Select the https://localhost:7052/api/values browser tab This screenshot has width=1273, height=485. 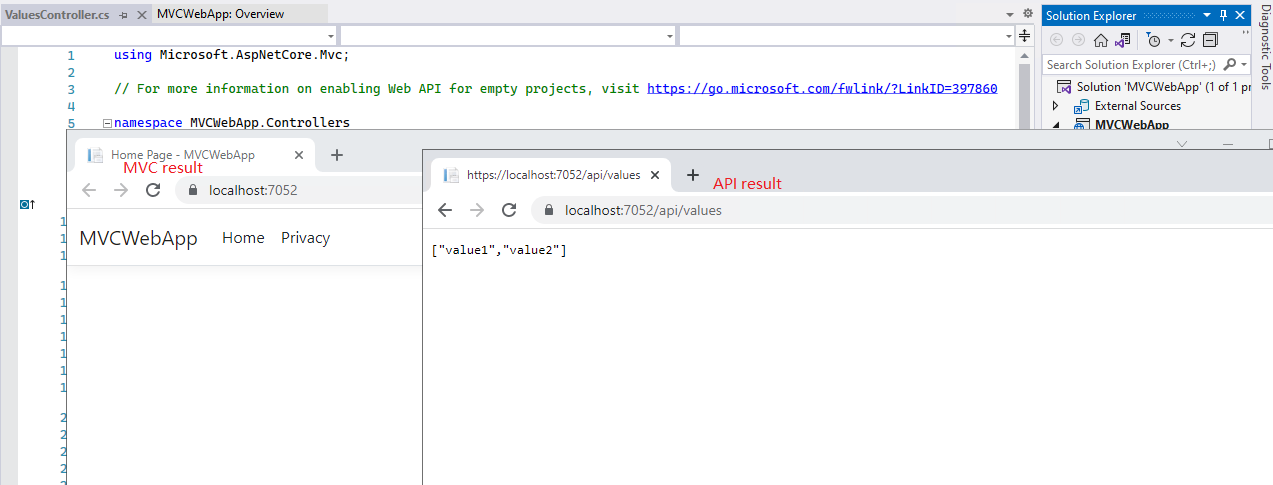(553, 175)
